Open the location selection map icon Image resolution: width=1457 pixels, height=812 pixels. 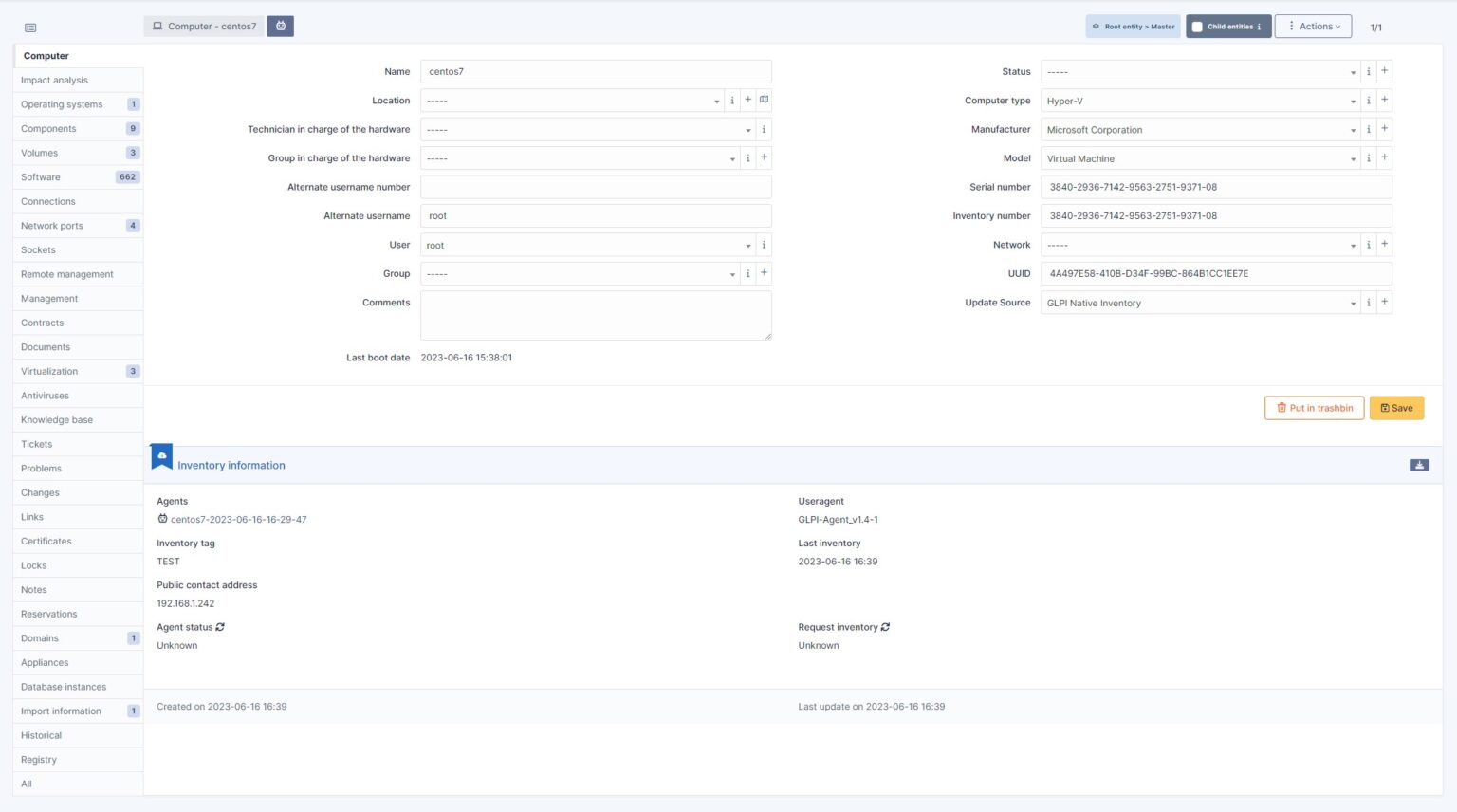click(765, 100)
